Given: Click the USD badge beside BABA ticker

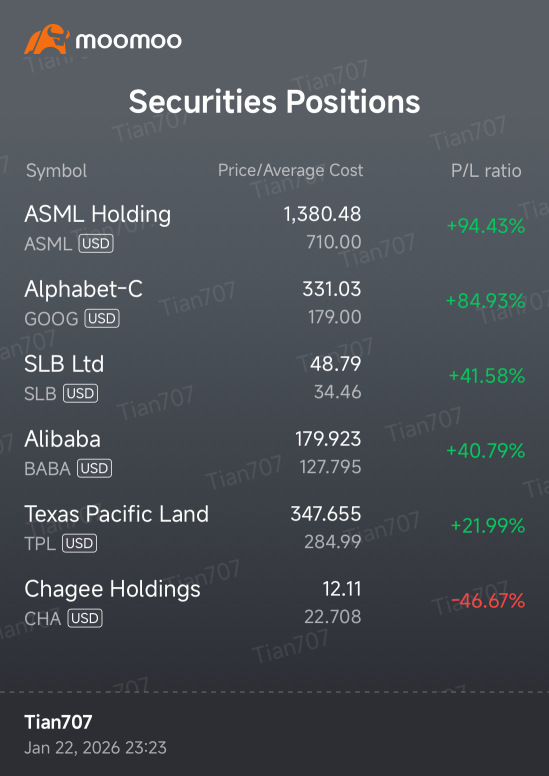Looking at the screenshot, I should [x=94, y=469].
